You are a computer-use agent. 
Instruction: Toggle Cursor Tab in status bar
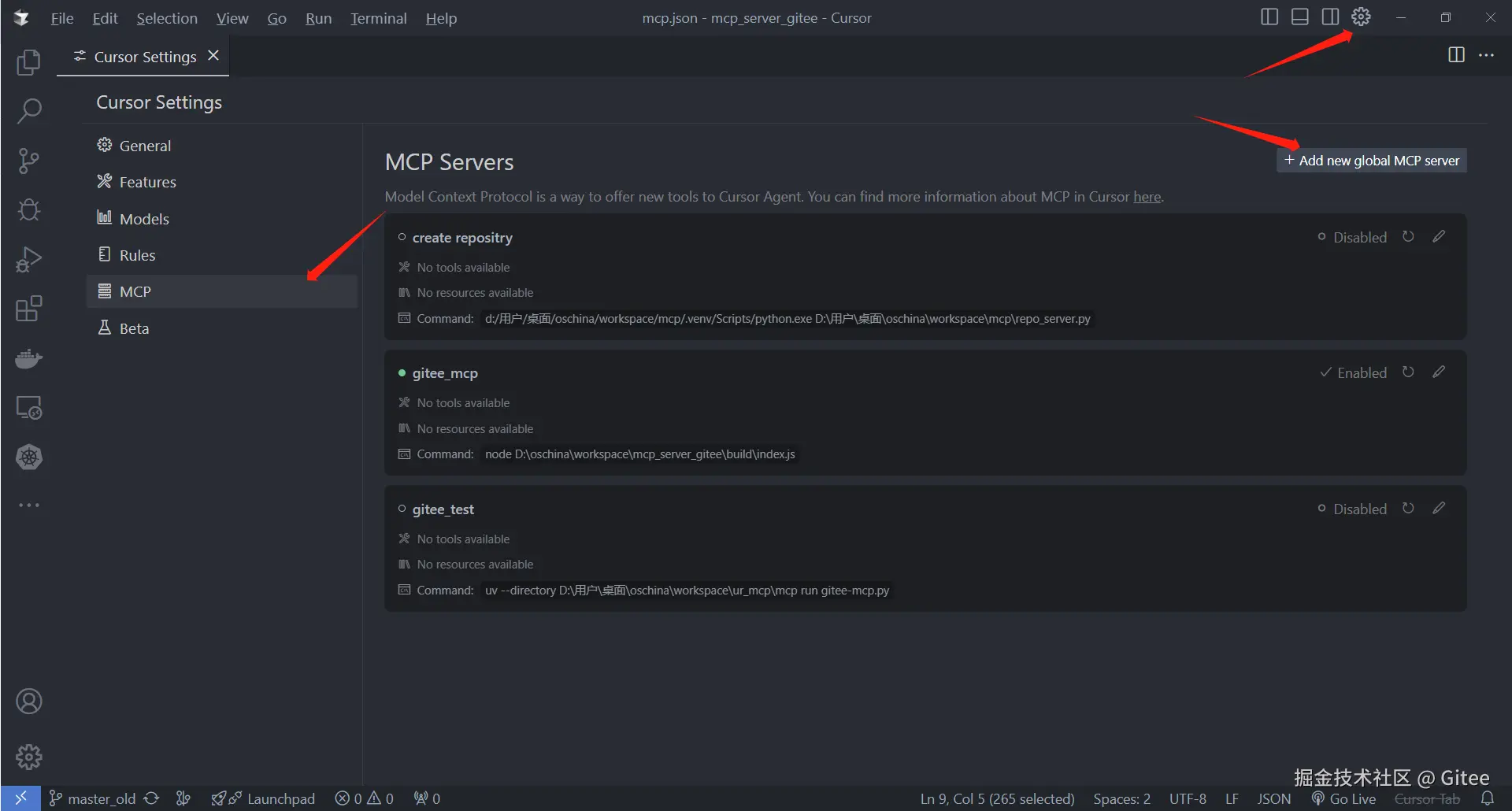[x=1427, y=798]
